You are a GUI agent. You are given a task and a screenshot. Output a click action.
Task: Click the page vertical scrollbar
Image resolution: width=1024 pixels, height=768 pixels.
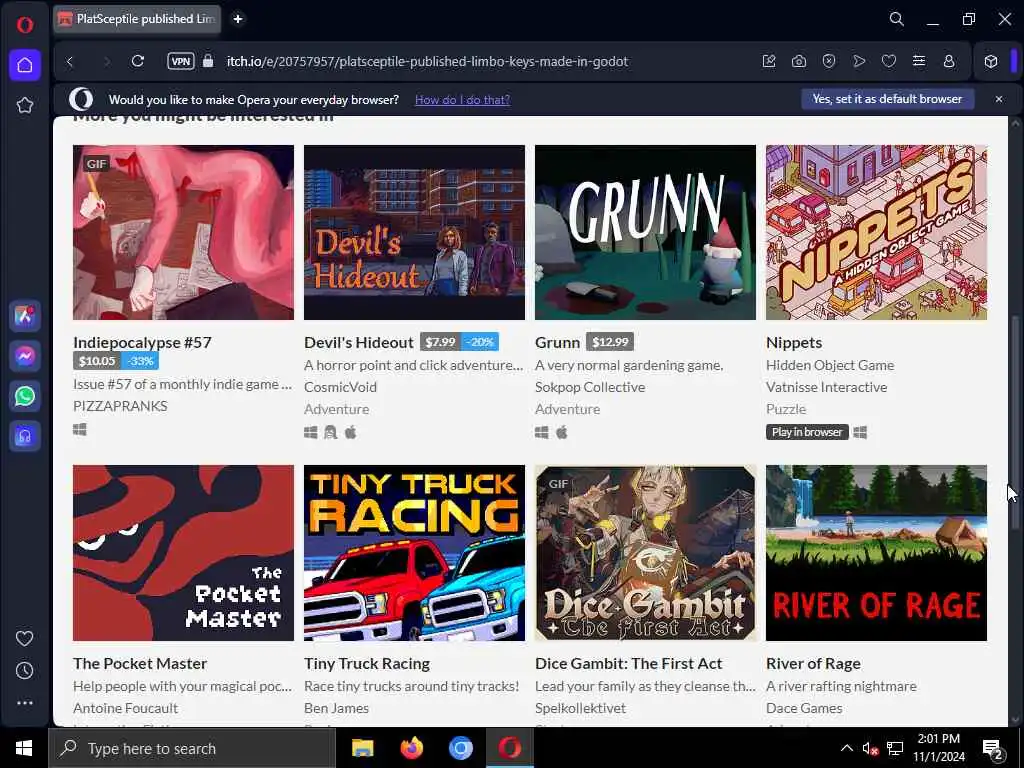(1014, 421)
